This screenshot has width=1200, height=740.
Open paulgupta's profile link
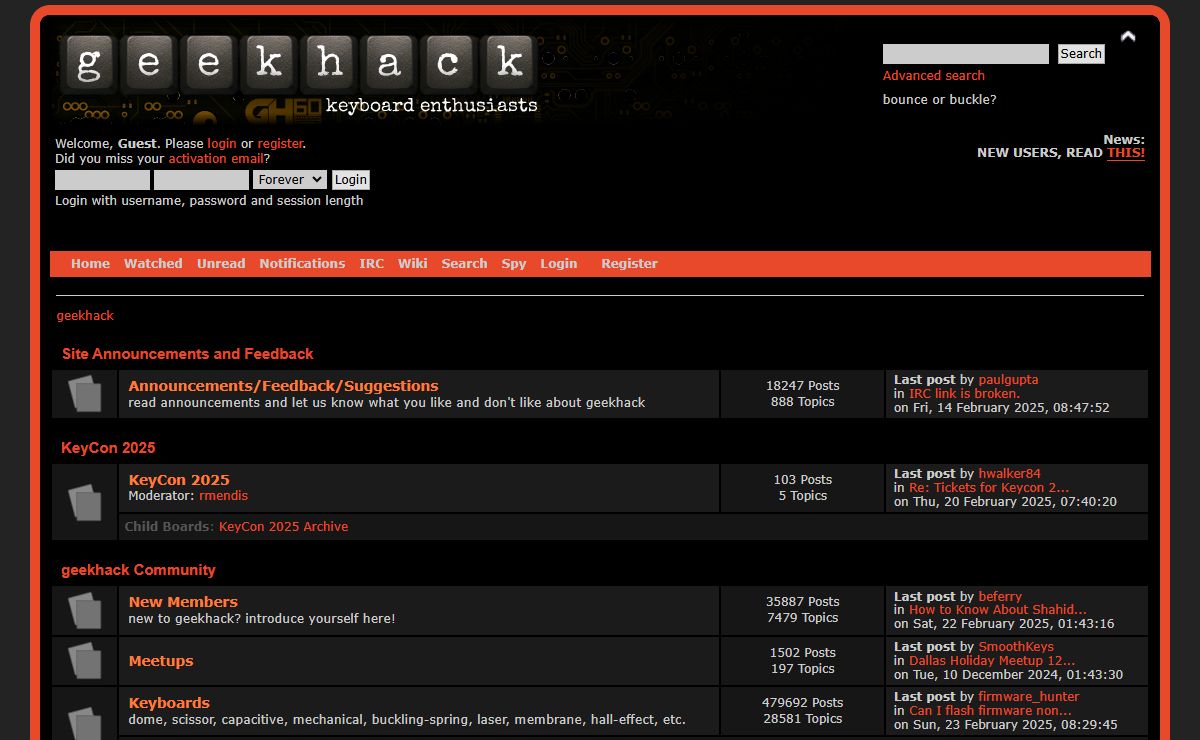[1008, 380]
